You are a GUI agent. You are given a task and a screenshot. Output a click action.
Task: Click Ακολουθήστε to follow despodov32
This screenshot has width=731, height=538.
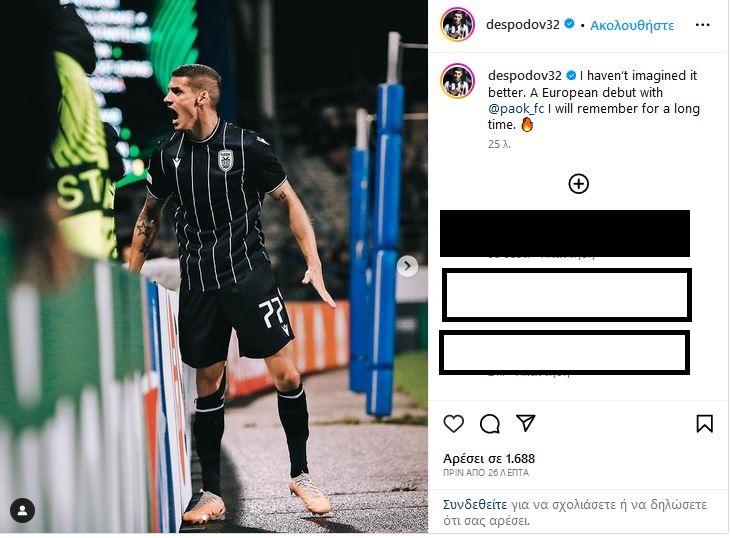(632, 25)
